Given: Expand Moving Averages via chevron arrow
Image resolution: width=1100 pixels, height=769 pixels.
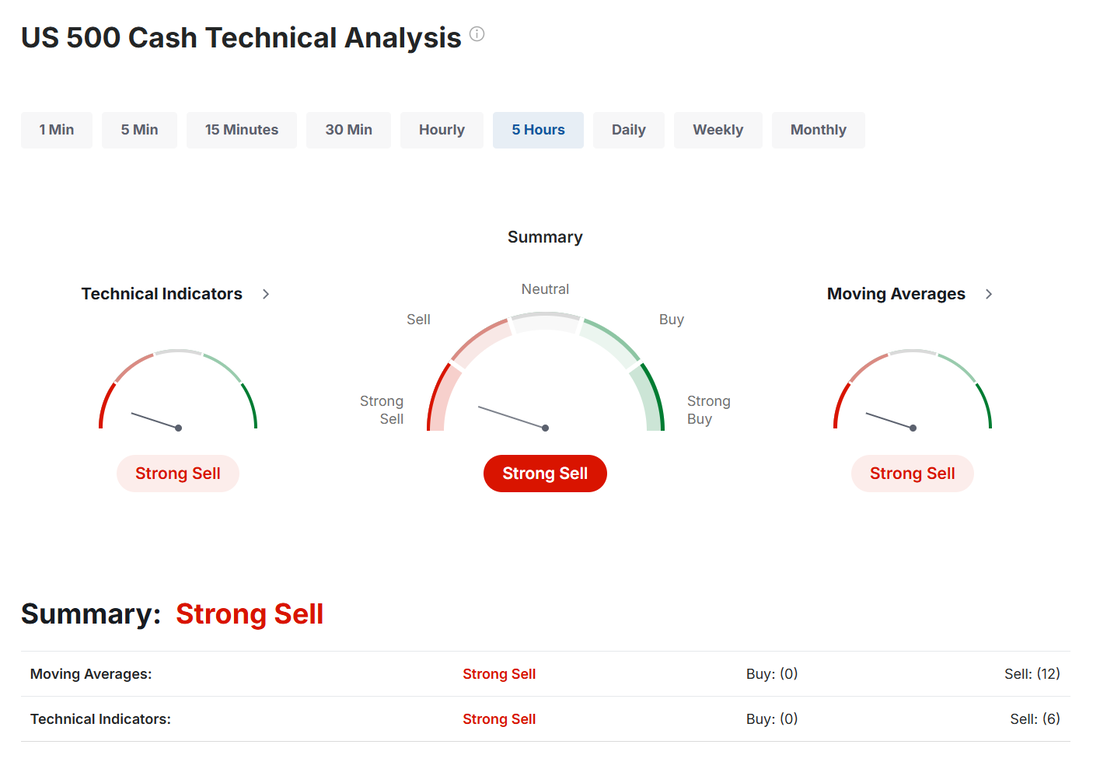Looking at the screenshot, I should [x=988, y=294].
